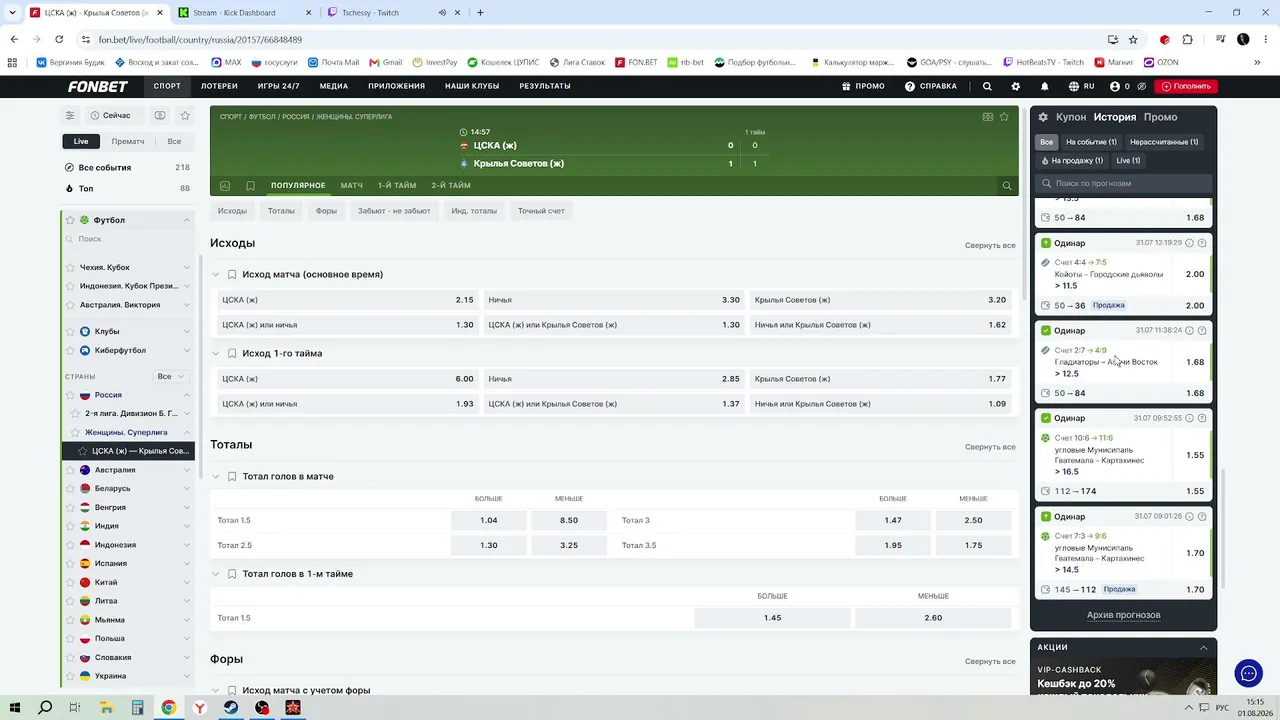Open Страны Все dropdown
This screenshot has height=720, width=1280.
click(x=171, y=376)
